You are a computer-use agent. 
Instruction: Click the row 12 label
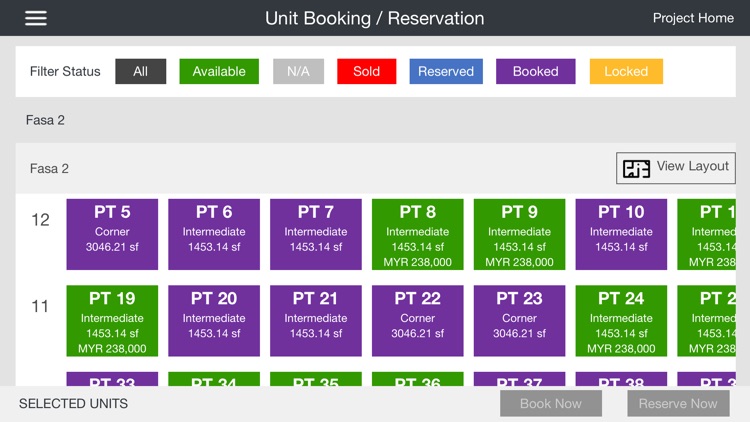[40, 220]
